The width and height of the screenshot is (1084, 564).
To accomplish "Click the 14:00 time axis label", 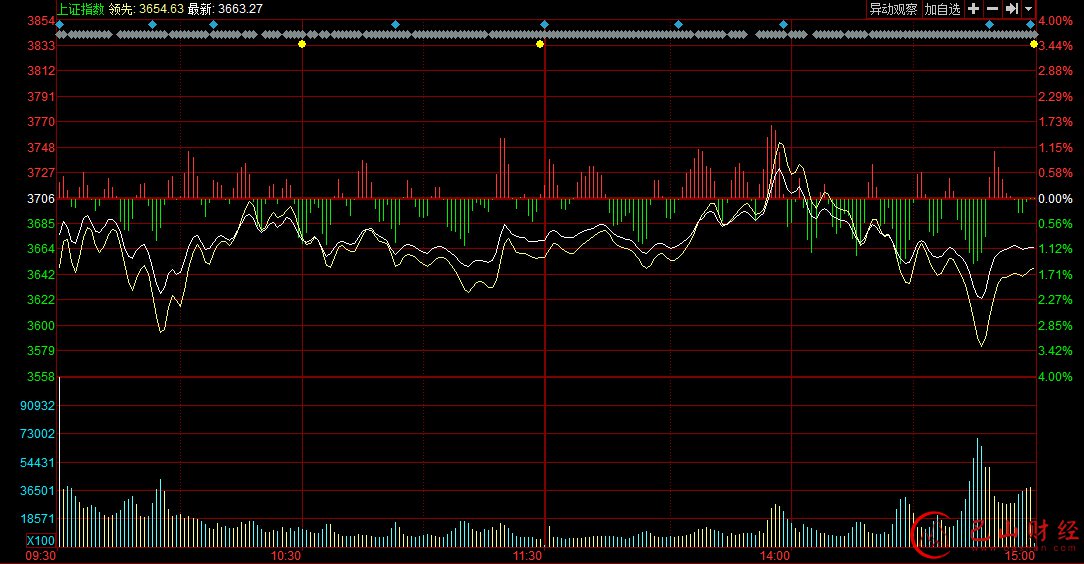I will (774, 556).
